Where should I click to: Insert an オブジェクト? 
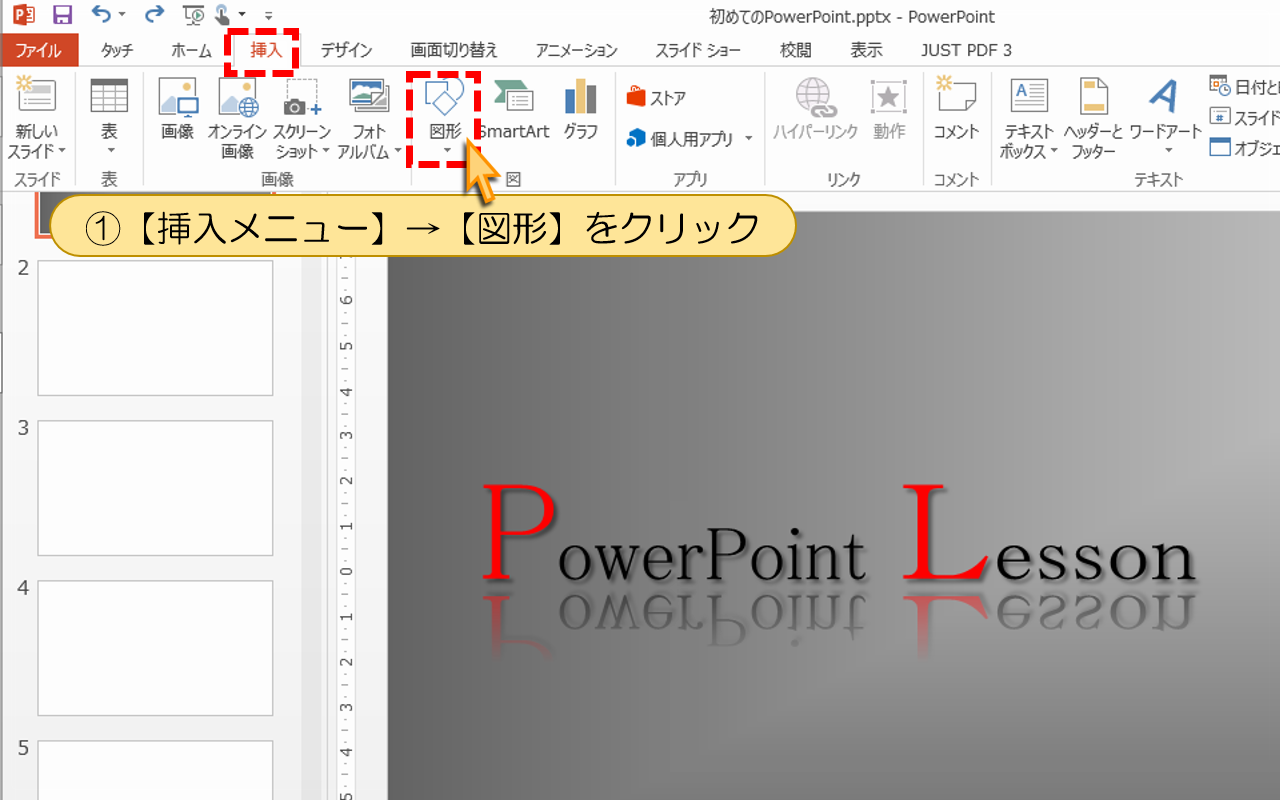pos(1243,148)
